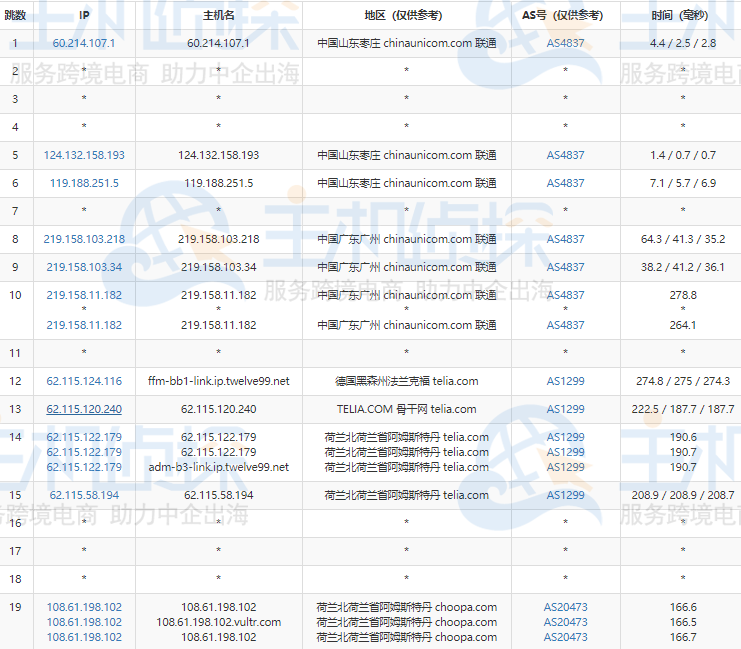
Task: Open second 108.61.198.102 IP link in hop 19
Action: click(x=84, y=622)
